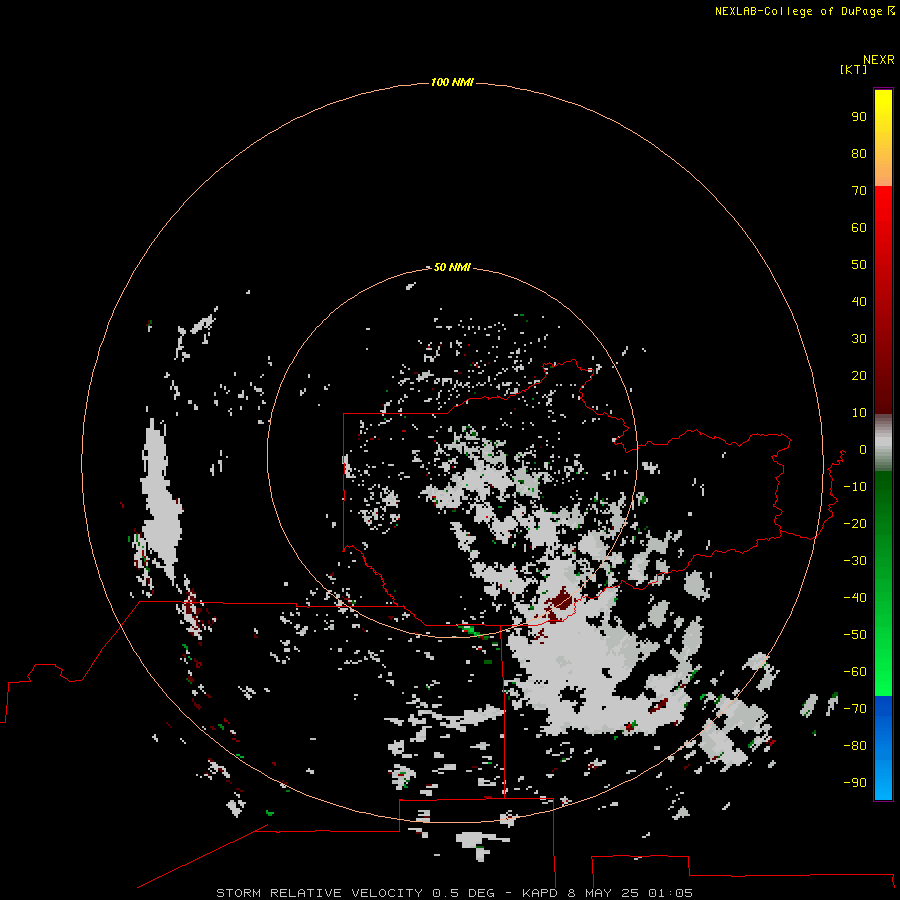Click the 80 value on the velocity scale
The height and width of the screenshot is (900, 900).
click(859, 154)
